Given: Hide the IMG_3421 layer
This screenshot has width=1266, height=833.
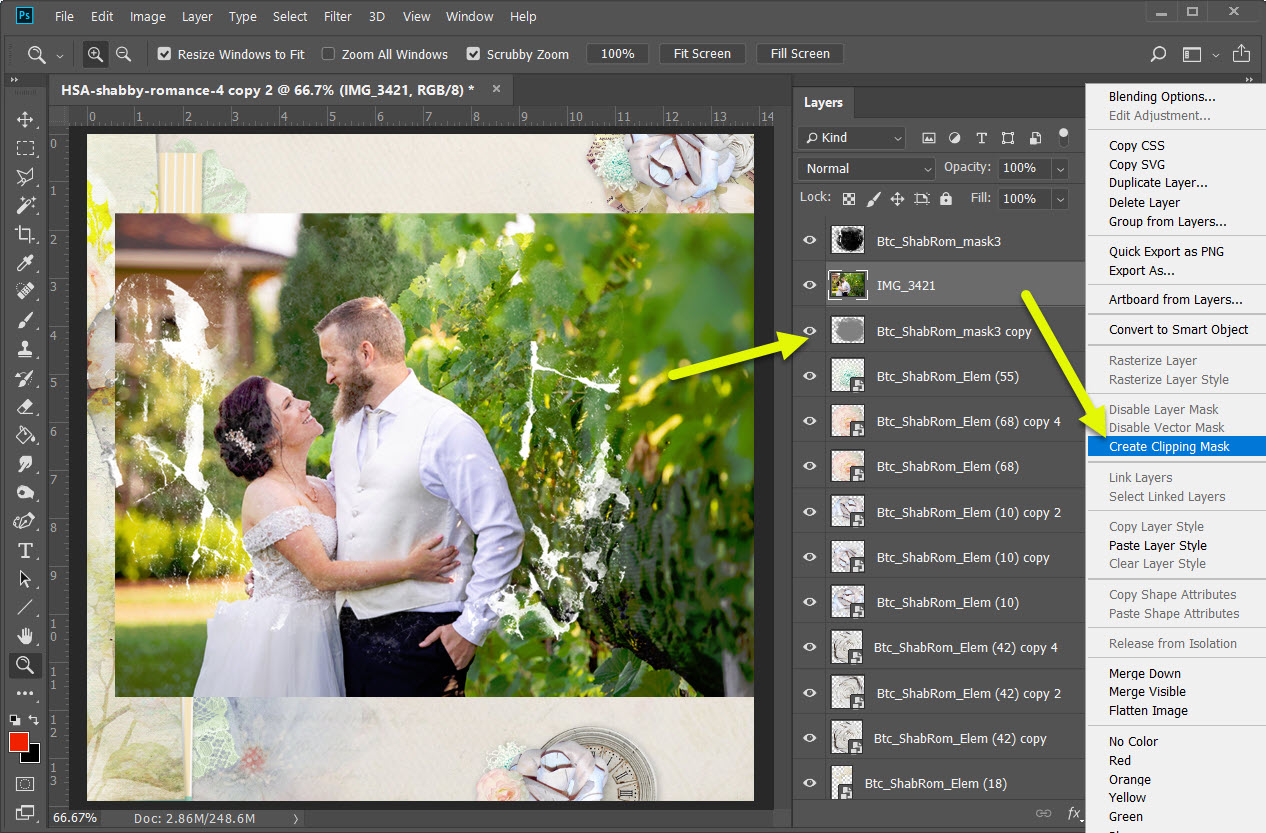Looking at the screenshot, I should click(x=810, y=286).
